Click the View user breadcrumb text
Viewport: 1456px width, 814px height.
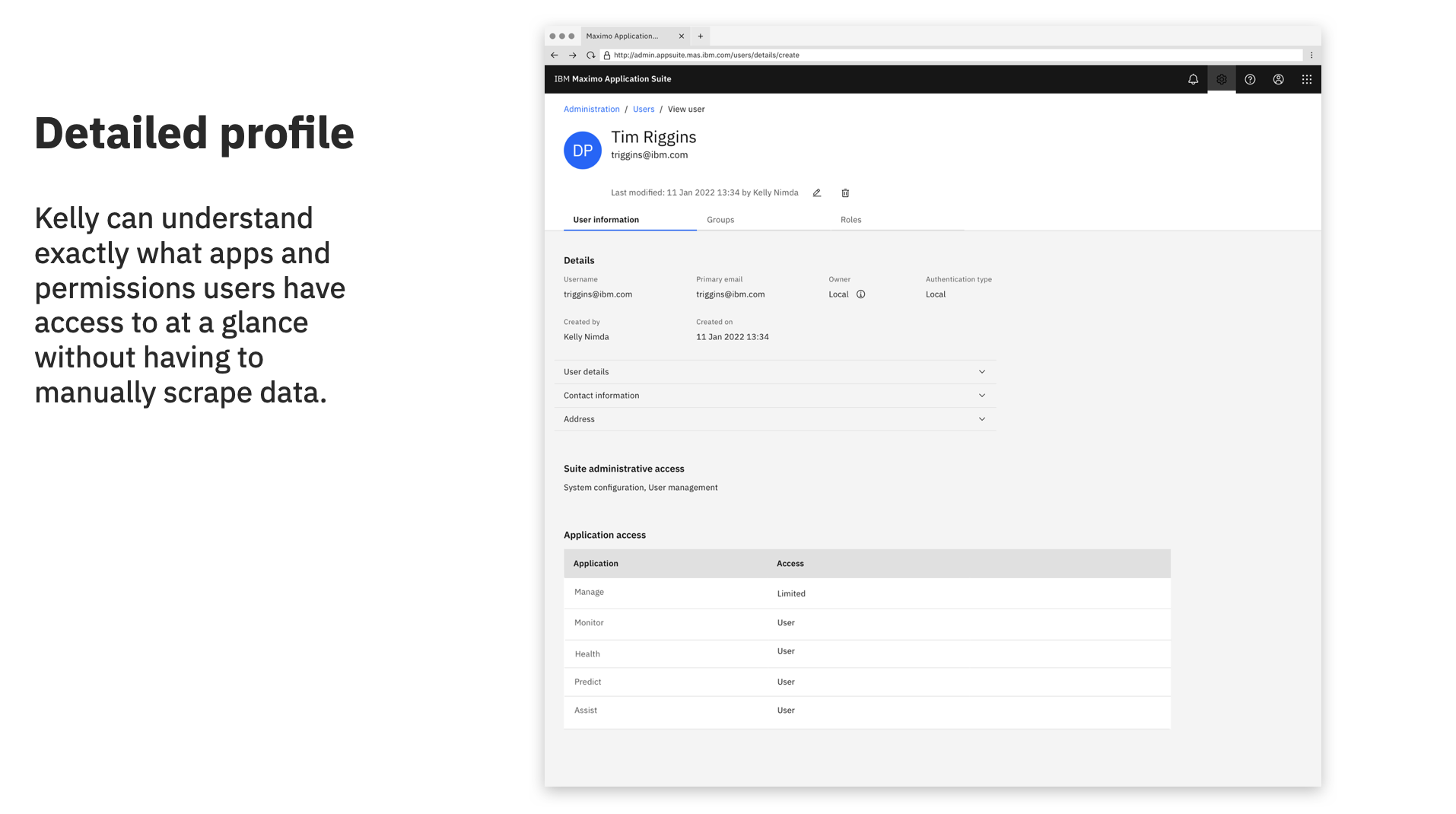685,110
